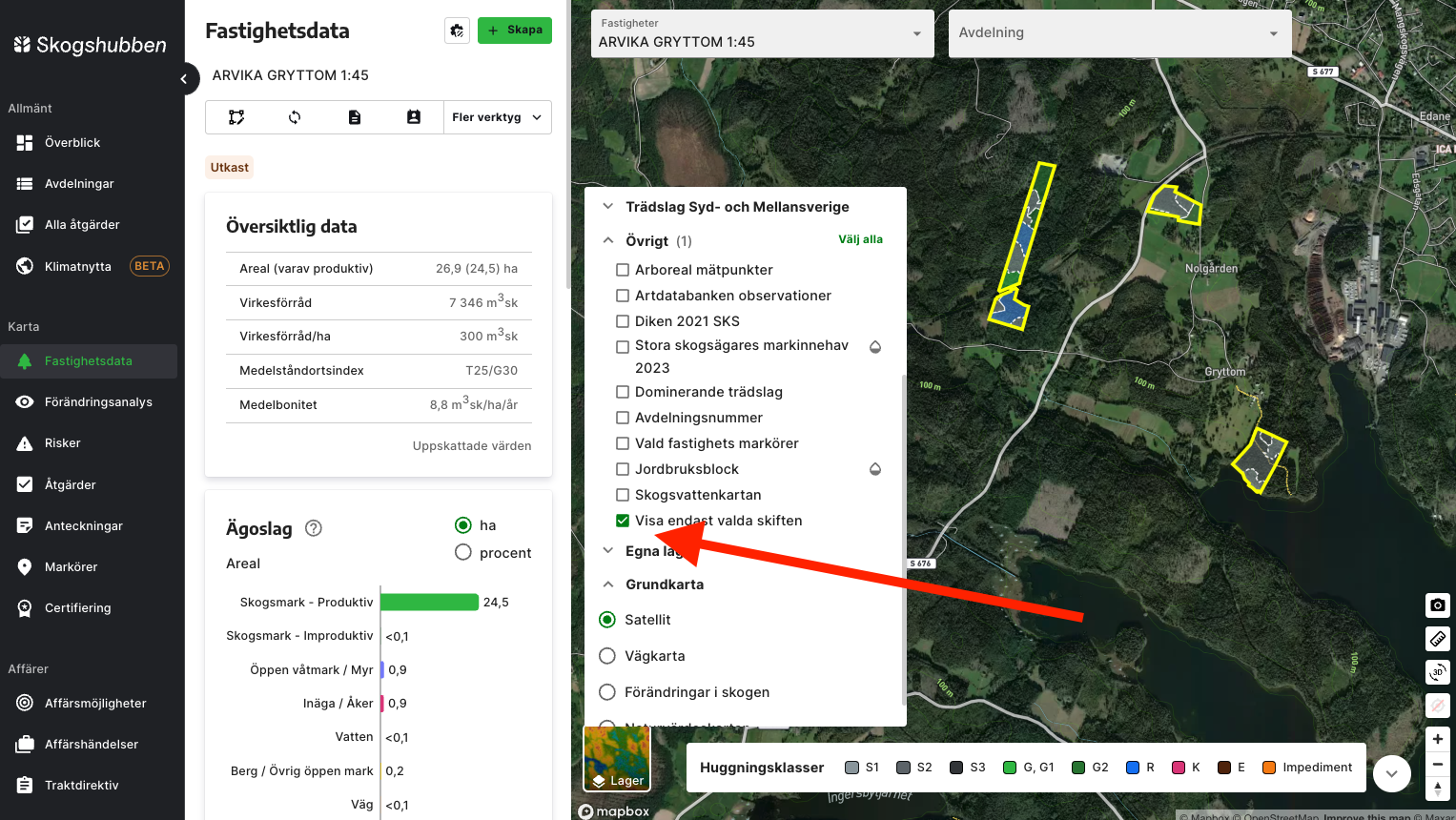The width and height of the screenshot is (1456, 820).
Task: Open Risker warning triangle icon
Action: tap(25, 443)
